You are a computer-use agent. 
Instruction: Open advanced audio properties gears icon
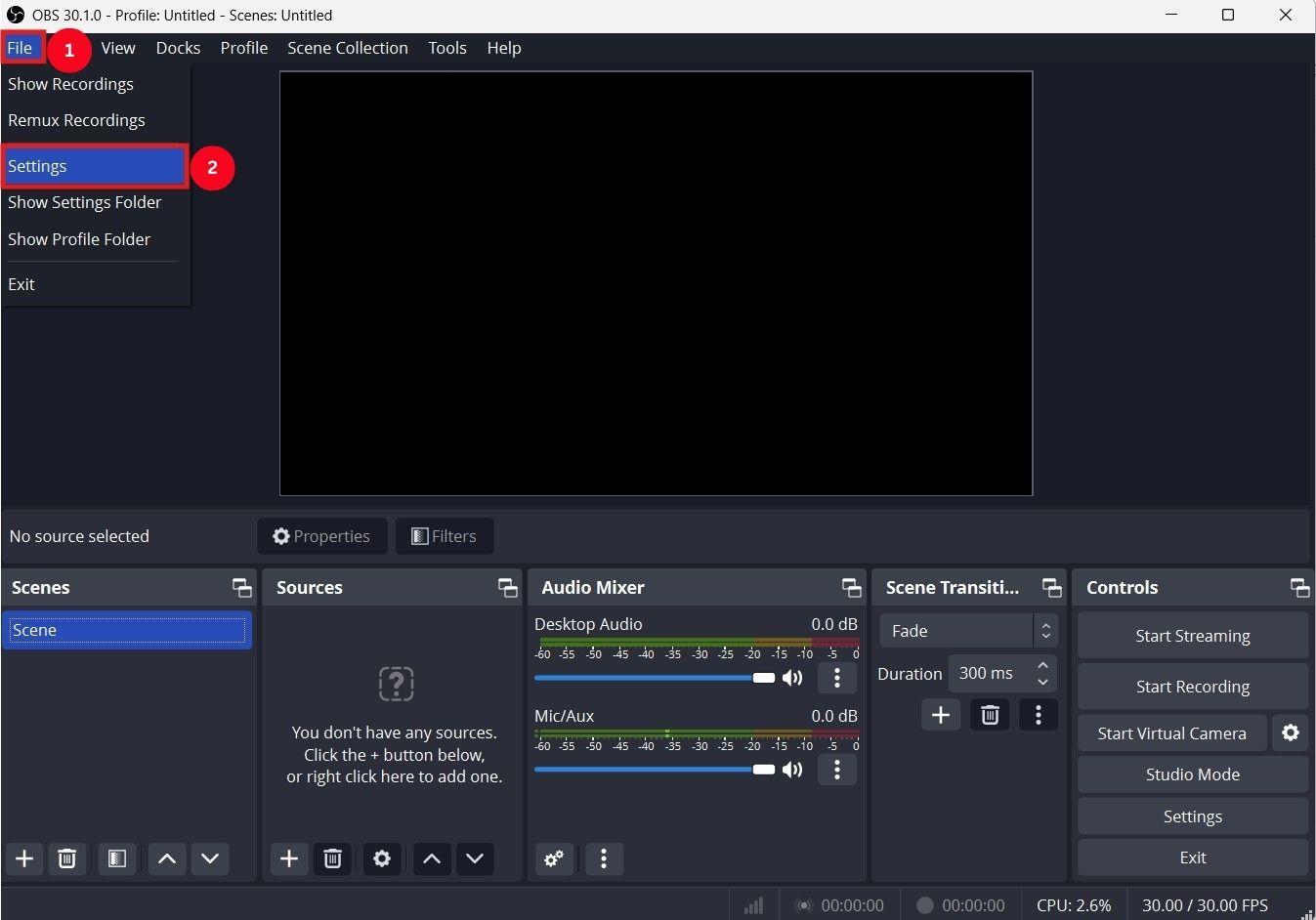[x=554, y=858]
